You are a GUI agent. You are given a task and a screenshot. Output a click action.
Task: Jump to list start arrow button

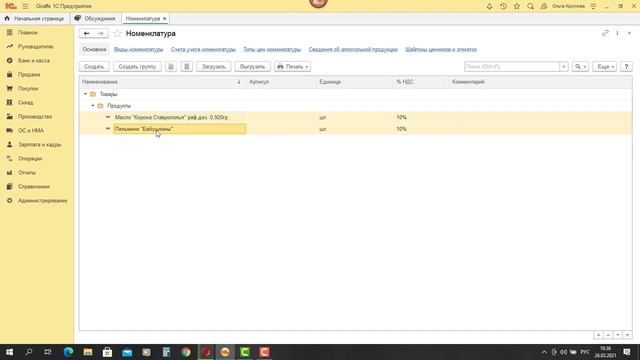point(598,335)
